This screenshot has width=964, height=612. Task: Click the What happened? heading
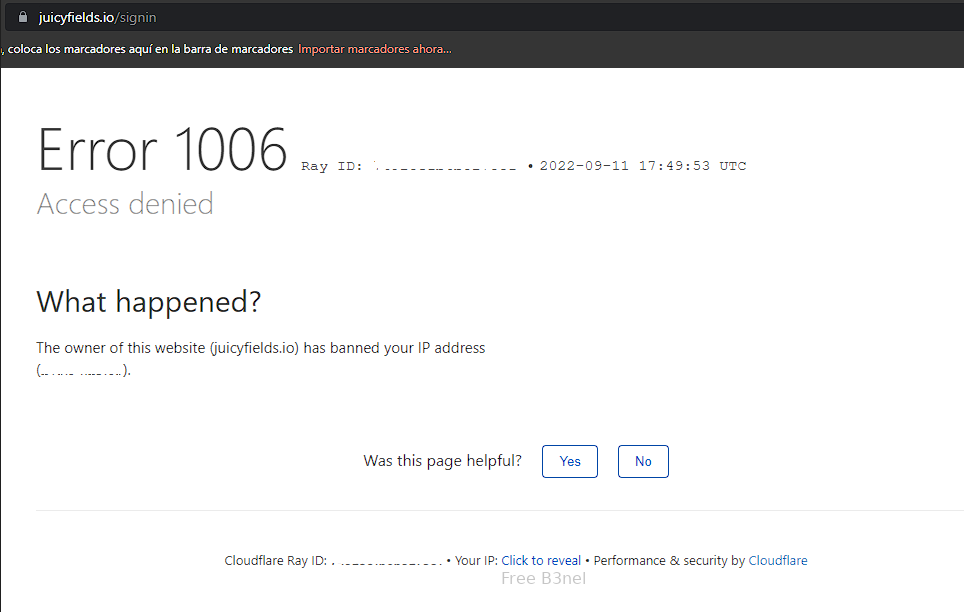click(x=149, y=302)
